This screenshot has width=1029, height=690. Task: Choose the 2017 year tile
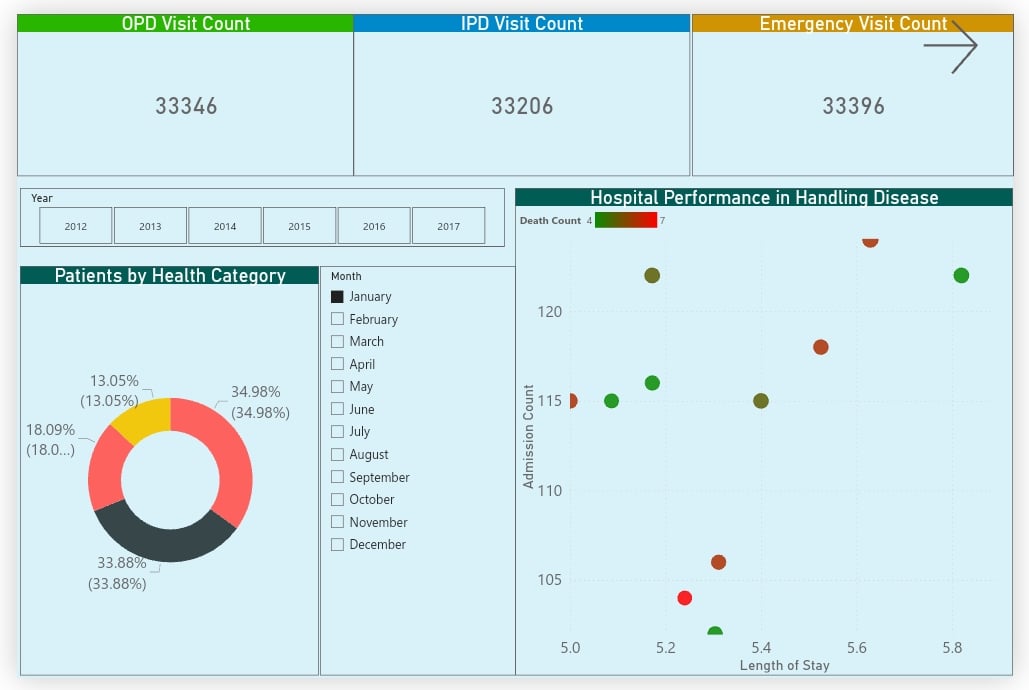(448, 226)
